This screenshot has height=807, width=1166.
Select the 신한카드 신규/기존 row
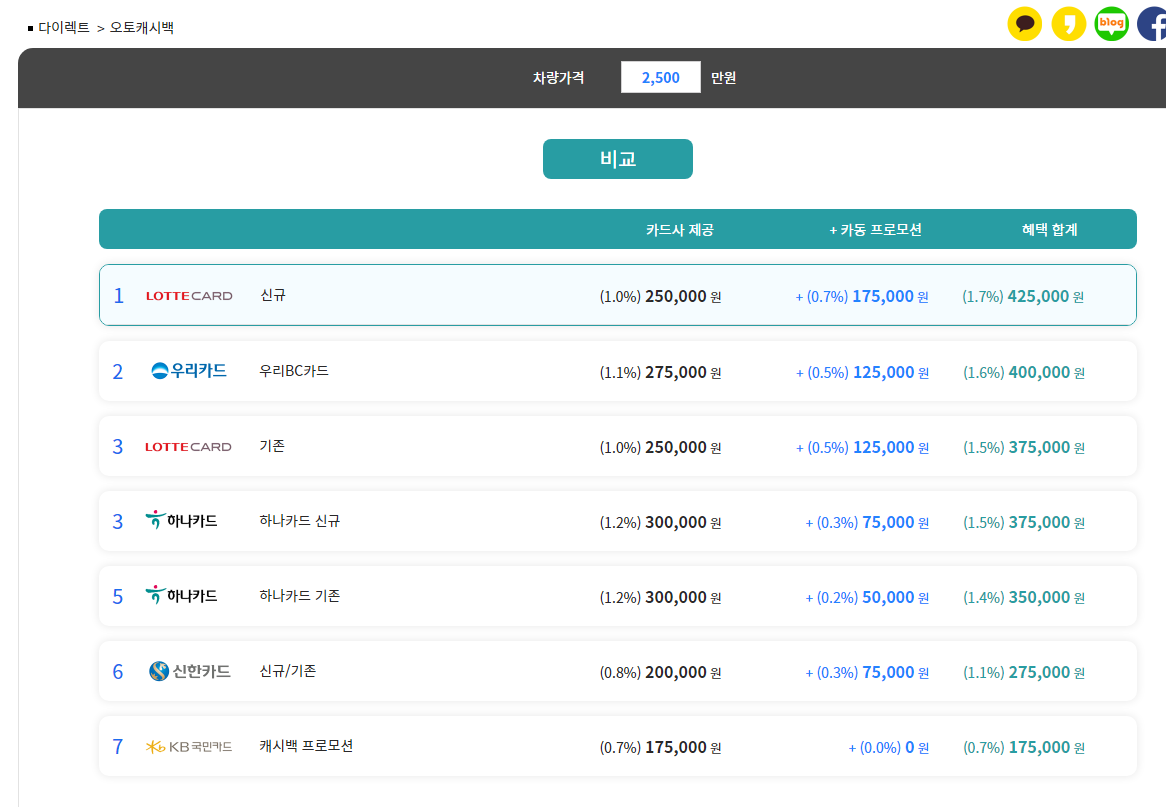click(617, 671)
